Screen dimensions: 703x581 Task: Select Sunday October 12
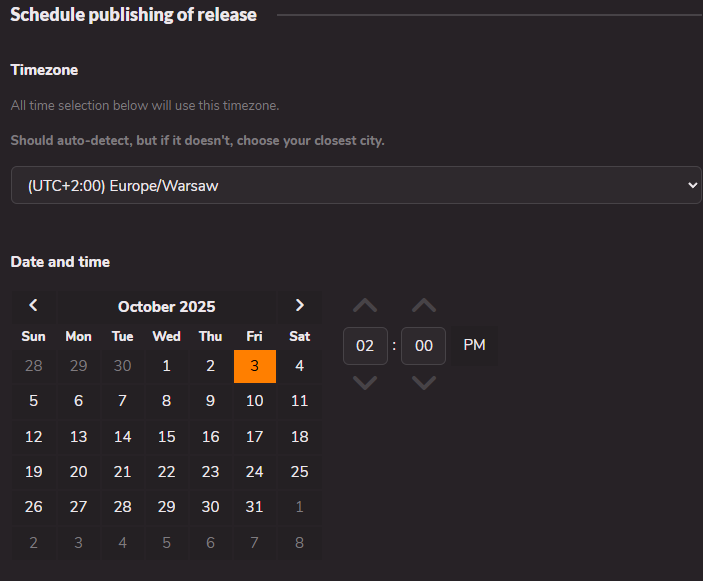click(34, 436)
